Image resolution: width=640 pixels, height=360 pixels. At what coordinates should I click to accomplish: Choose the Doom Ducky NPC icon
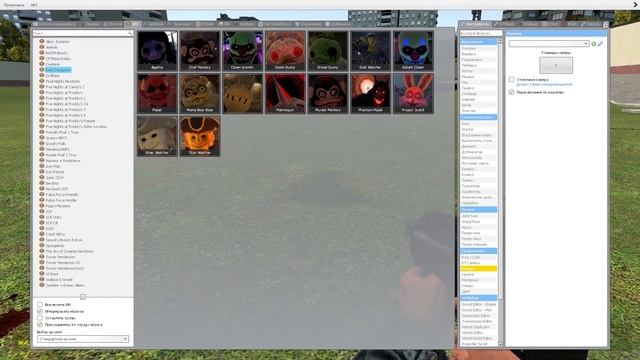(x=285, y=51)
